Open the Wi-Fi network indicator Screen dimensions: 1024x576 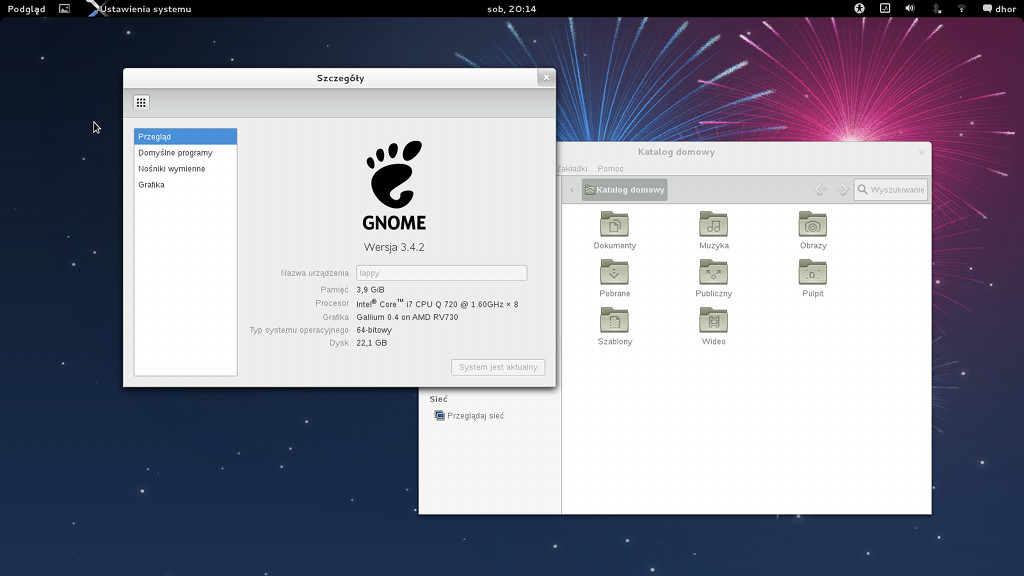(961, 8)
